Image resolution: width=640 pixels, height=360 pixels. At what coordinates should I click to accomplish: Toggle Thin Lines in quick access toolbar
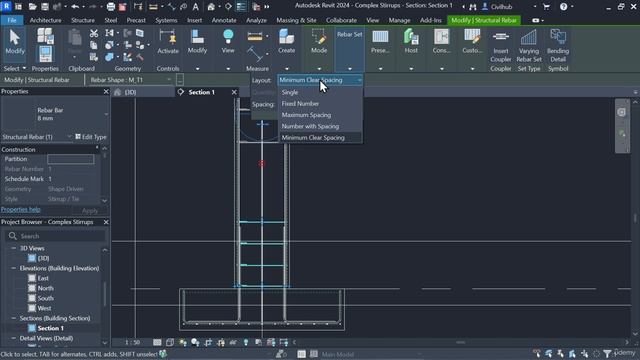[241, 7]
